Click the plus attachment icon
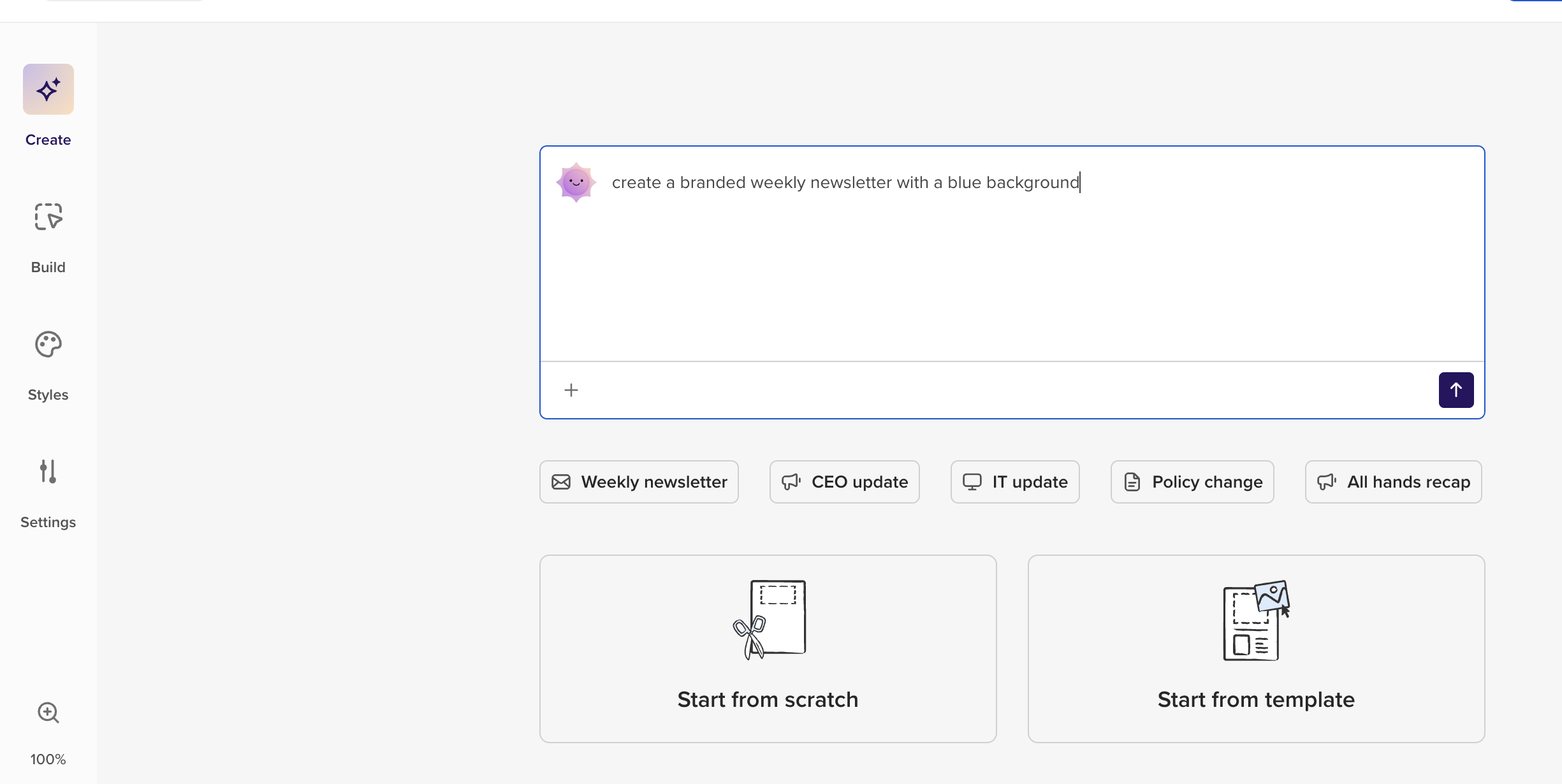 click(571, 390)
